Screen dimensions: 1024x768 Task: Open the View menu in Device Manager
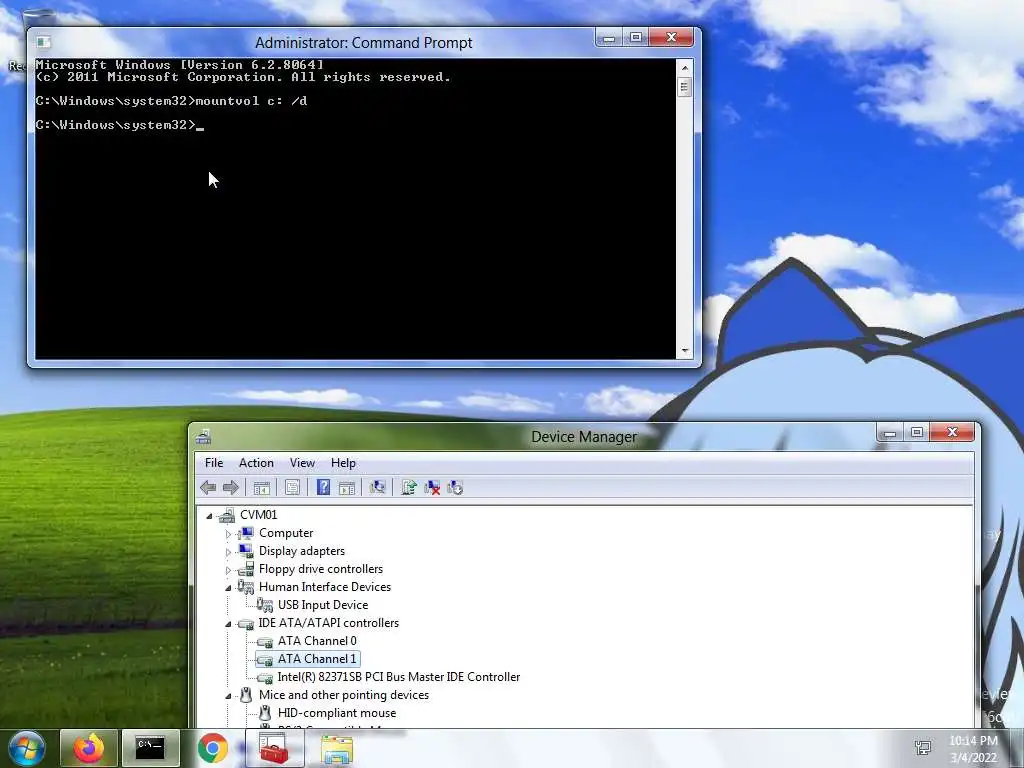click(x=302, y=463)
